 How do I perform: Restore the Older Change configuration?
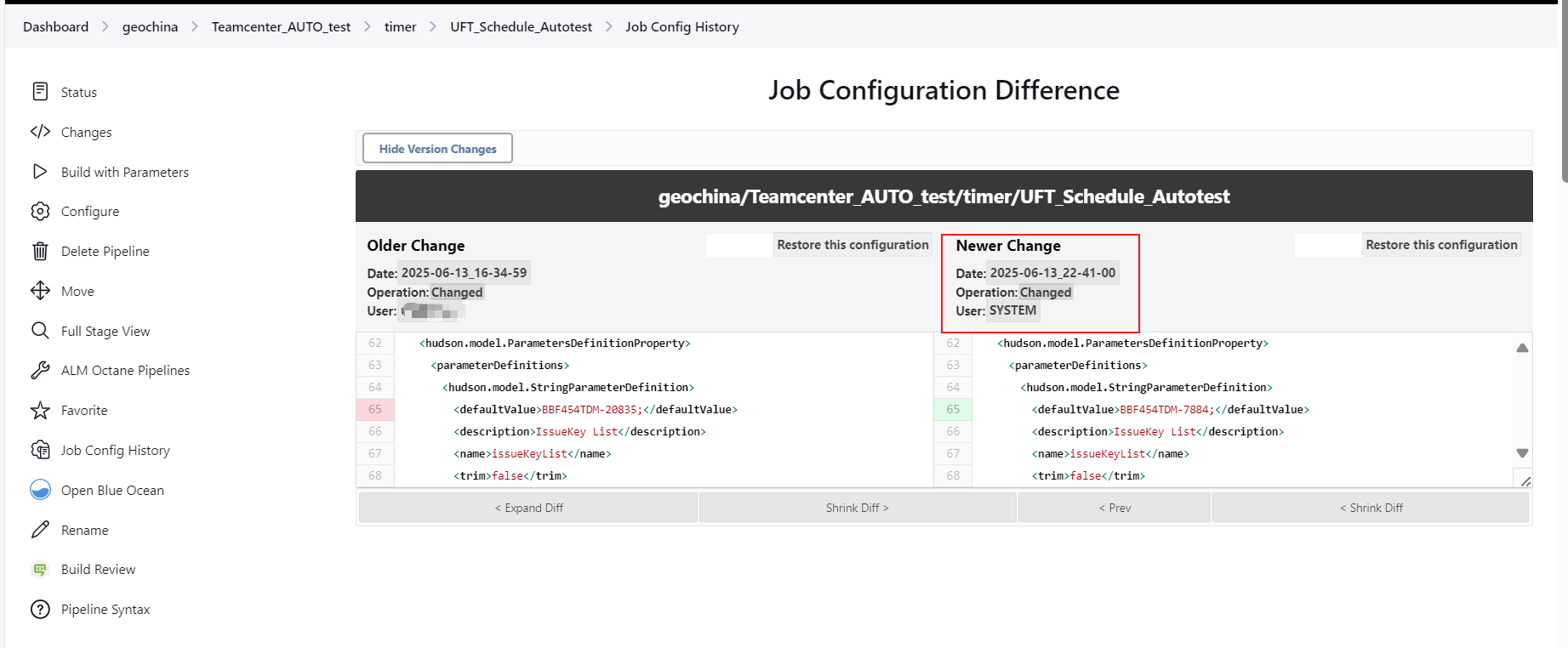coord(852,245)
